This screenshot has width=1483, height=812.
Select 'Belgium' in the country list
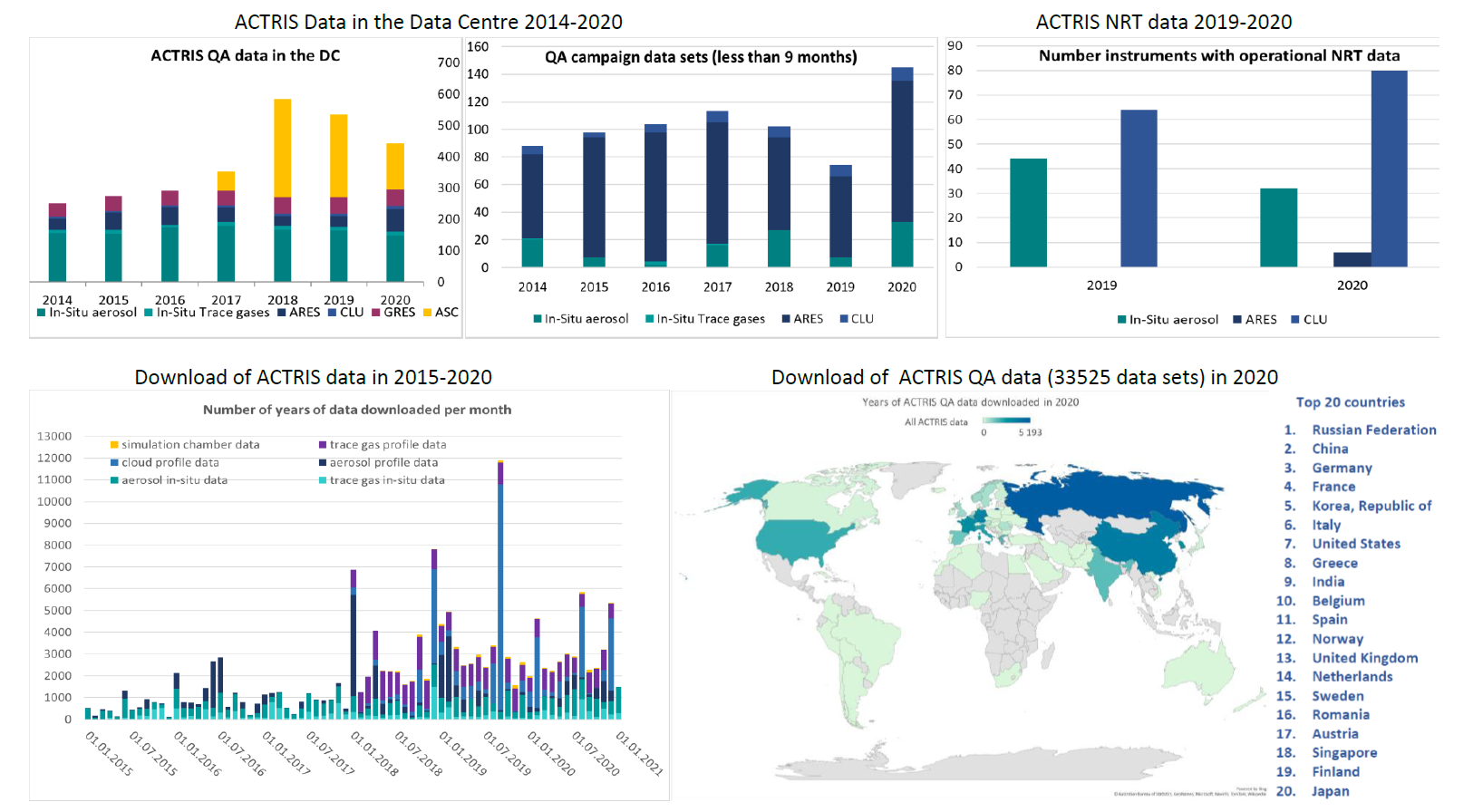tap(1338, 601)
